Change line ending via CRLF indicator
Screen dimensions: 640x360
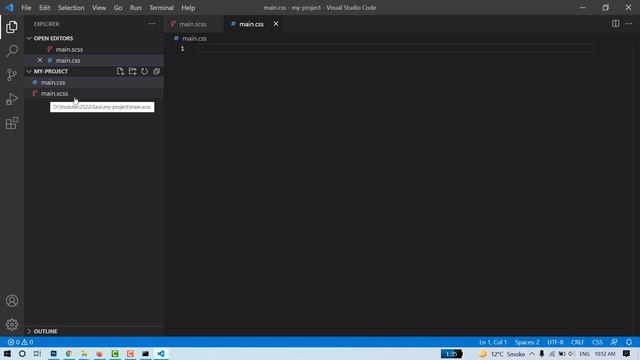(577, 342)
